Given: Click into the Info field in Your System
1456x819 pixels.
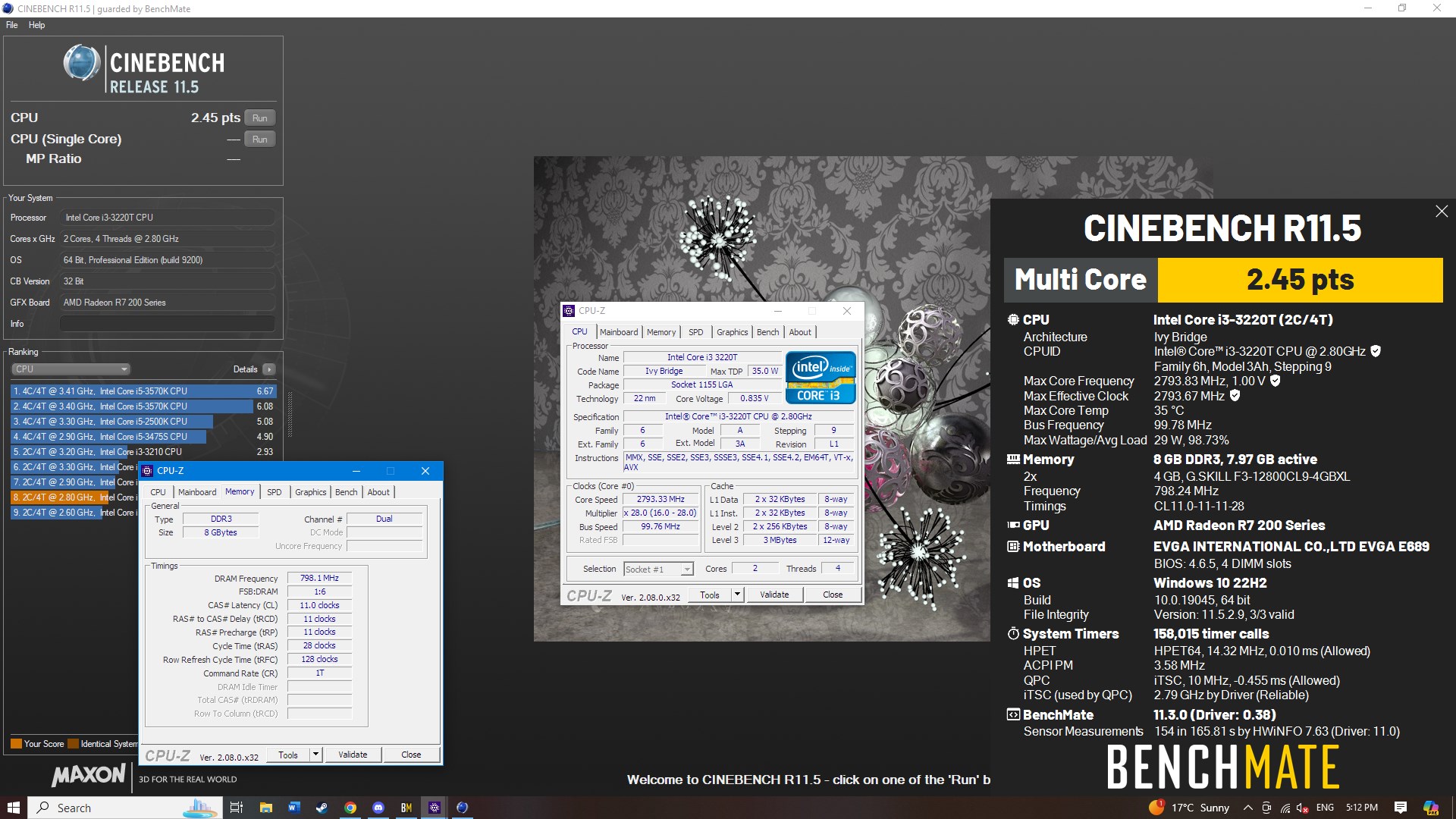Looking at the screenshot, I should pos(168,324).
